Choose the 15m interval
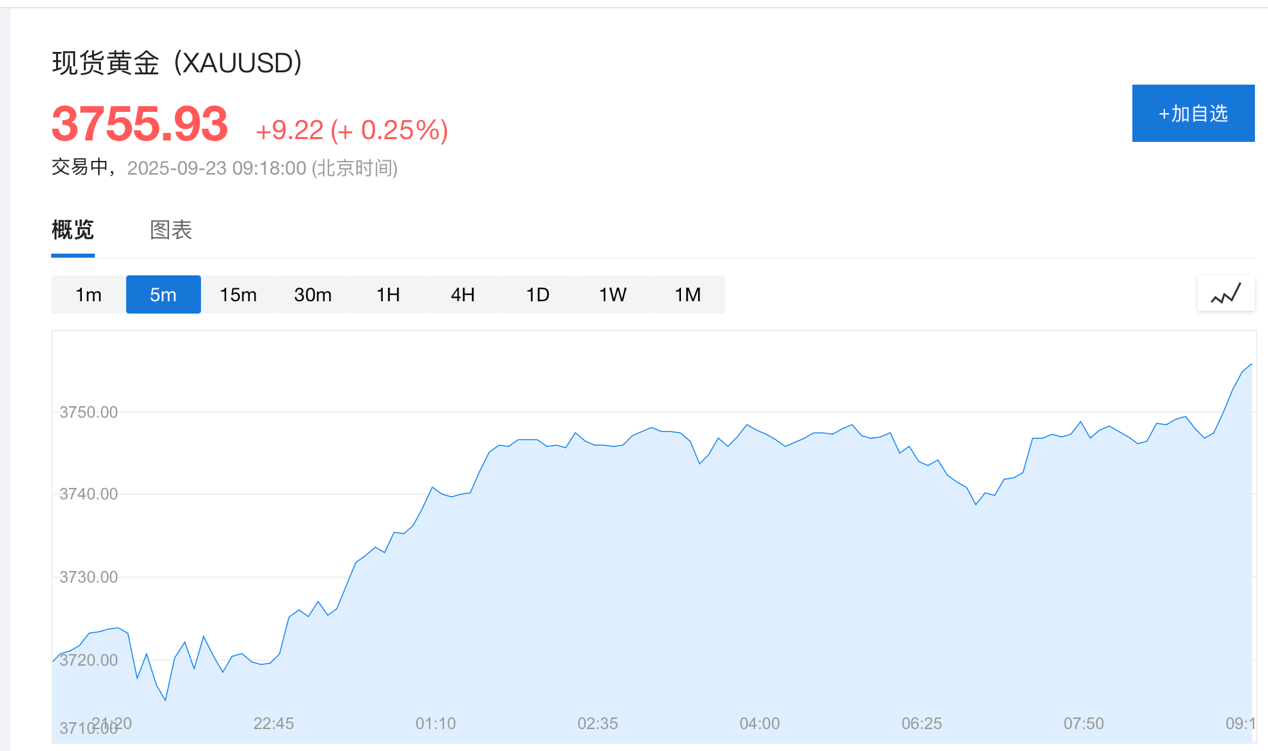 click(x=238, y=295)
